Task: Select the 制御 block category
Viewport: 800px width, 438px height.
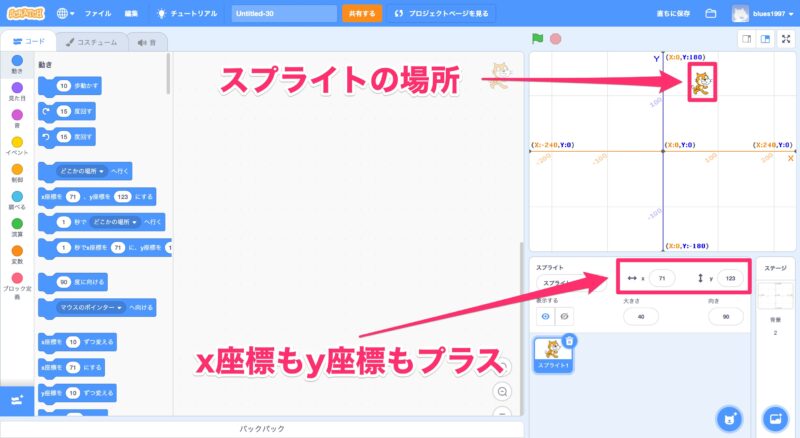Action: (16, 174)
